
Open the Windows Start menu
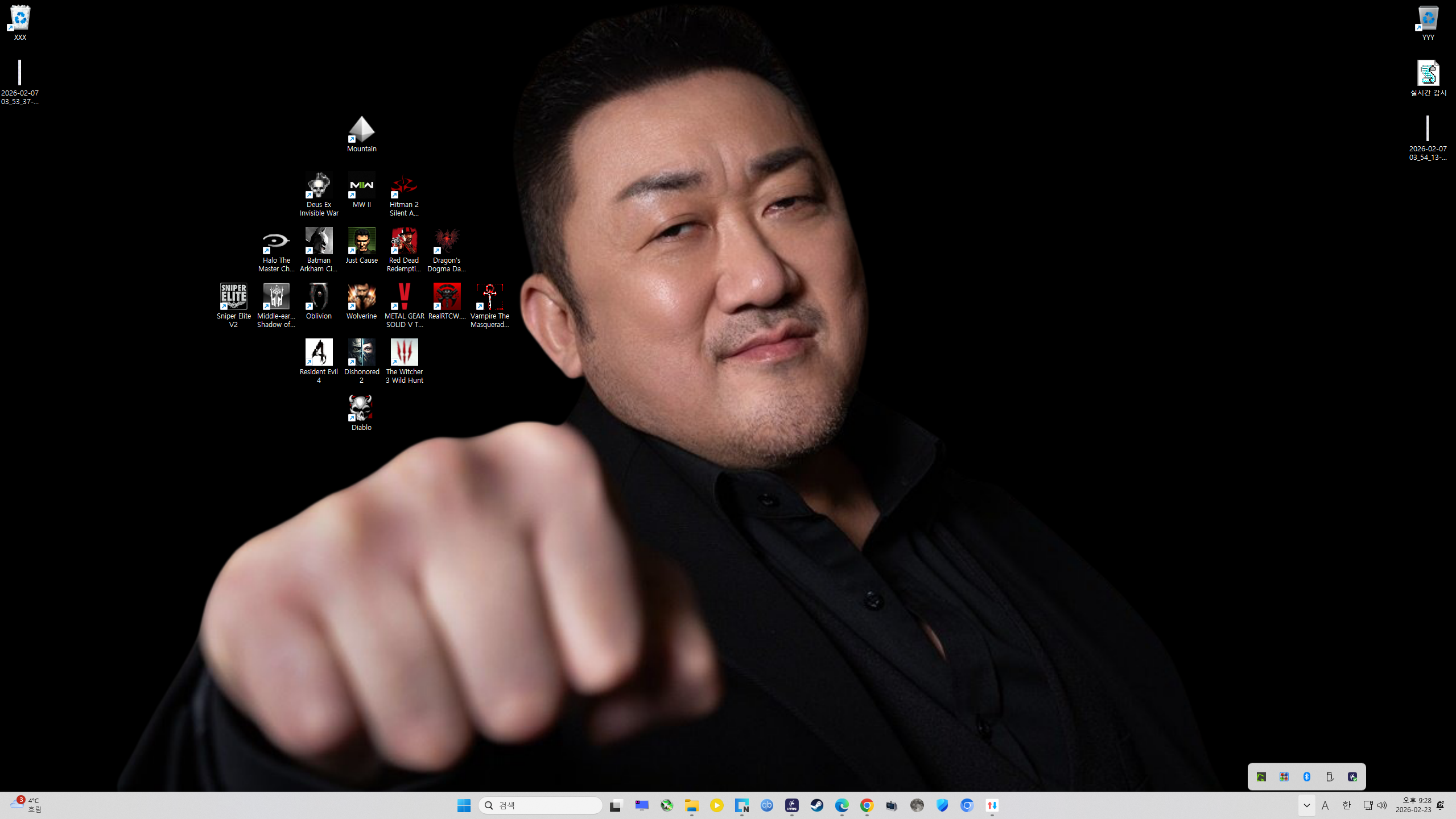(464, 805)
